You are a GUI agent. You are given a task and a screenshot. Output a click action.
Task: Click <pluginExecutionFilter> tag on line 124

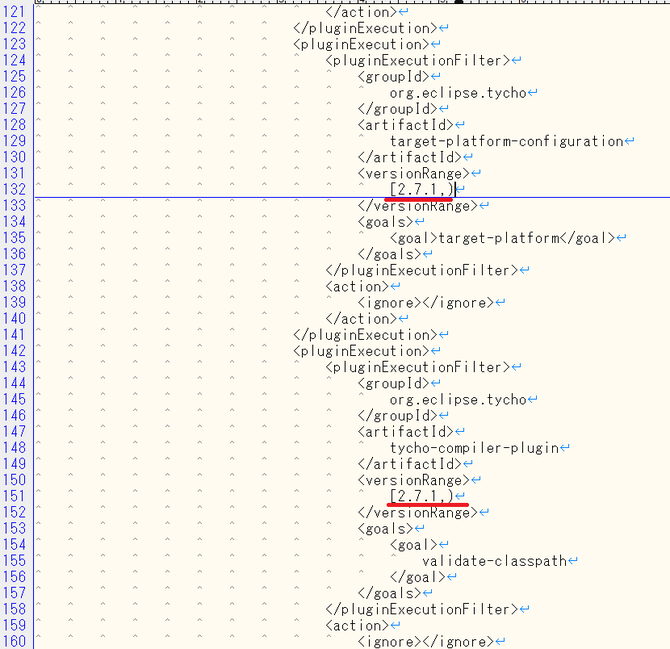(417, 60)
